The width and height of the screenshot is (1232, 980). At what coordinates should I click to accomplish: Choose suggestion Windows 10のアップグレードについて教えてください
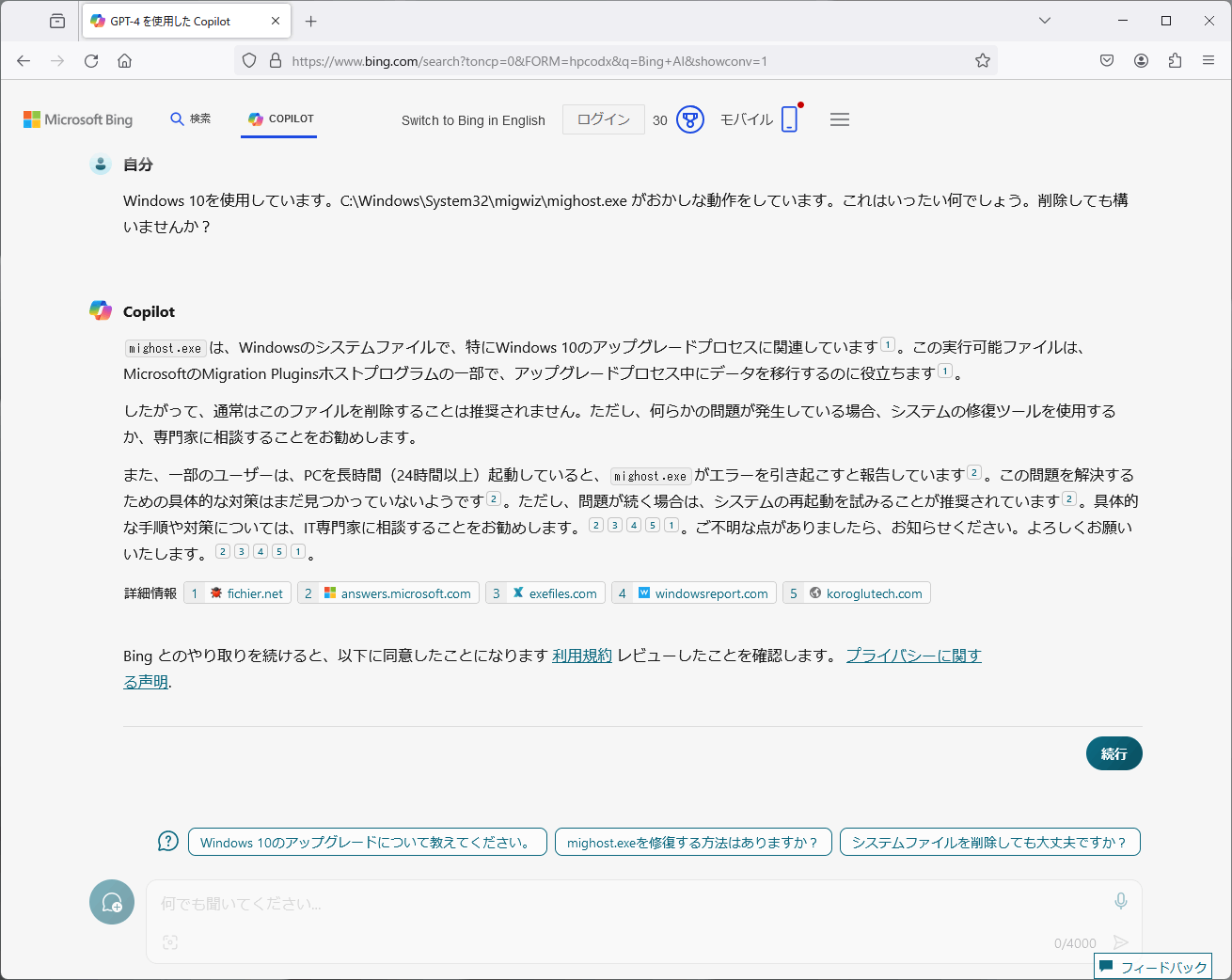(368, 842)
